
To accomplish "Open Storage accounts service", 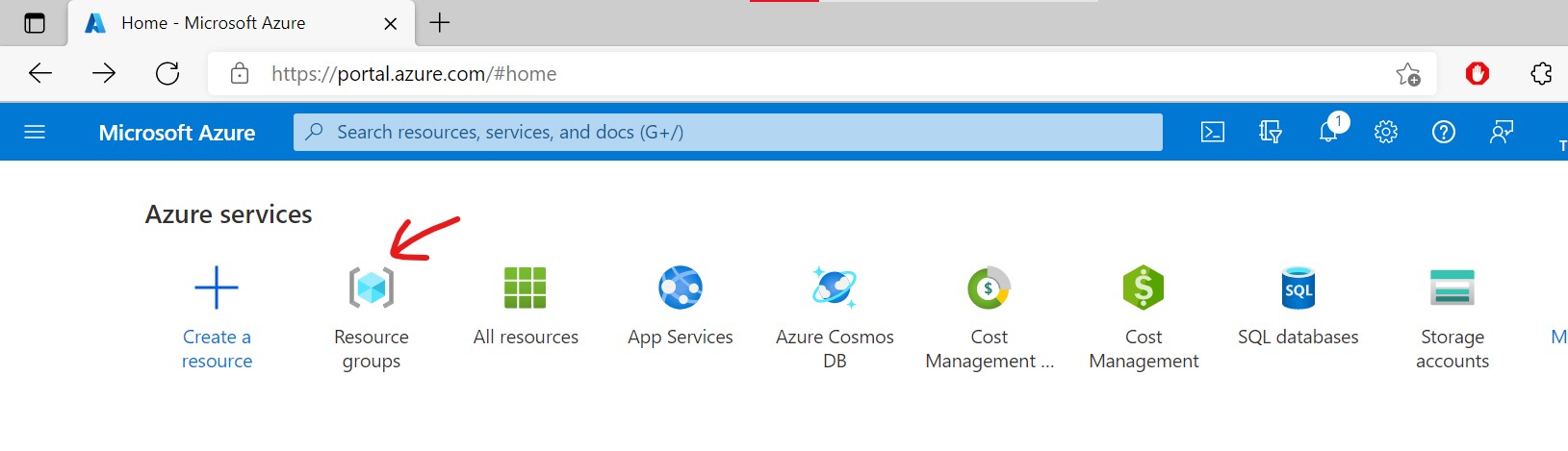I will 1452,288.
